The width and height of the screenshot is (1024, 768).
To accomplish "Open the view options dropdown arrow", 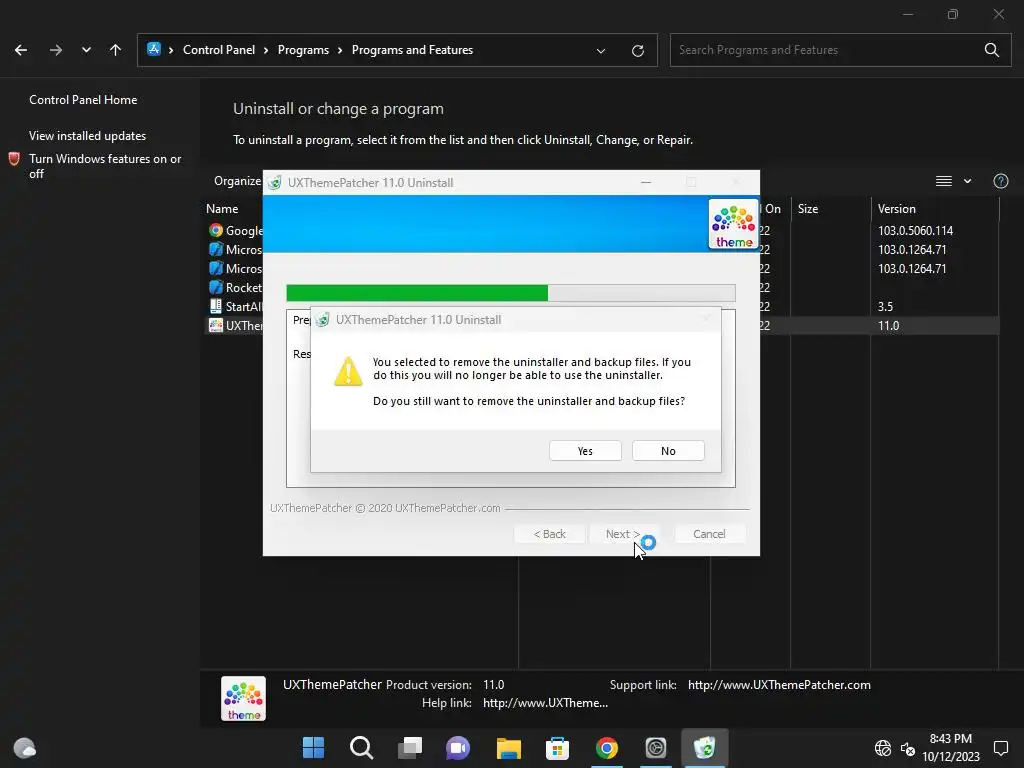I will click(967, 181).
